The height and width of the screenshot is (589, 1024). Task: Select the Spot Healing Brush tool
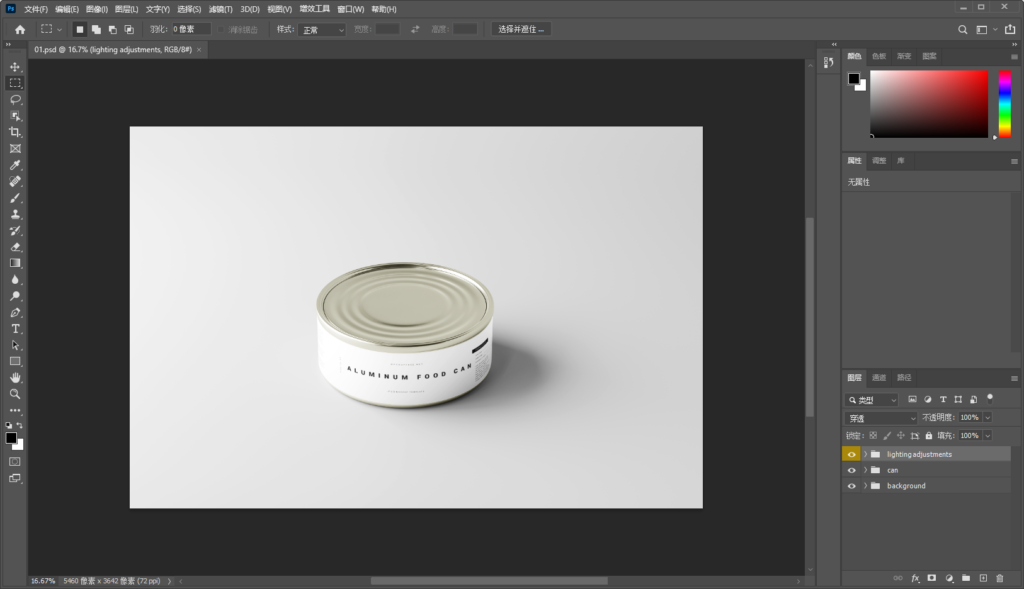click(x=15, y=182)
